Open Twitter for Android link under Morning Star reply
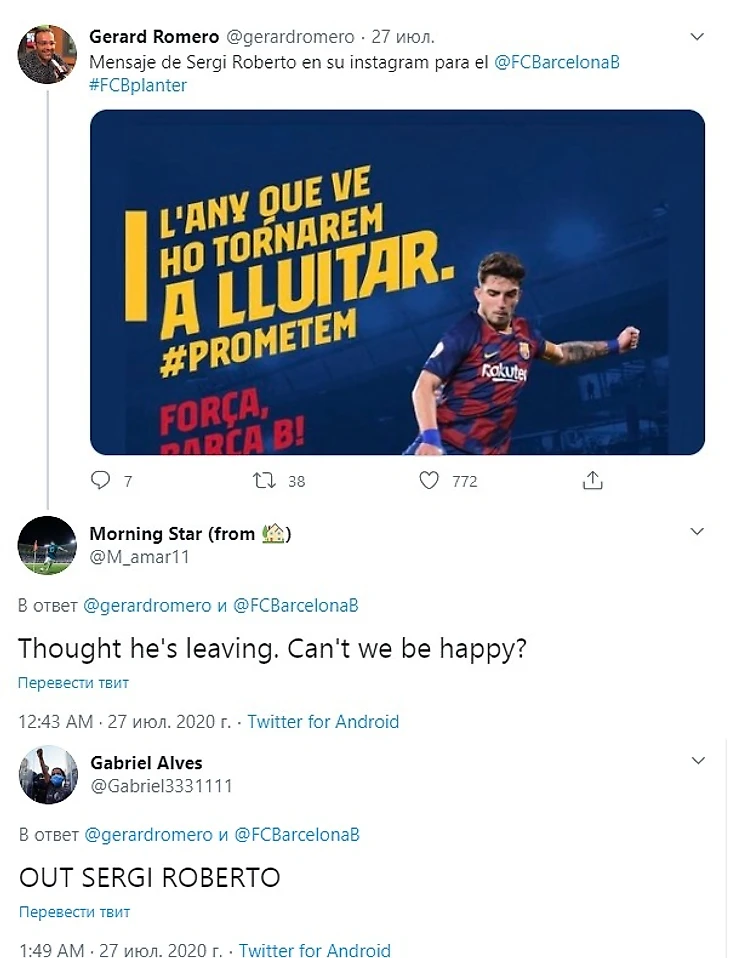This screenshot has height=958, width=730. [x=323, y=722]
